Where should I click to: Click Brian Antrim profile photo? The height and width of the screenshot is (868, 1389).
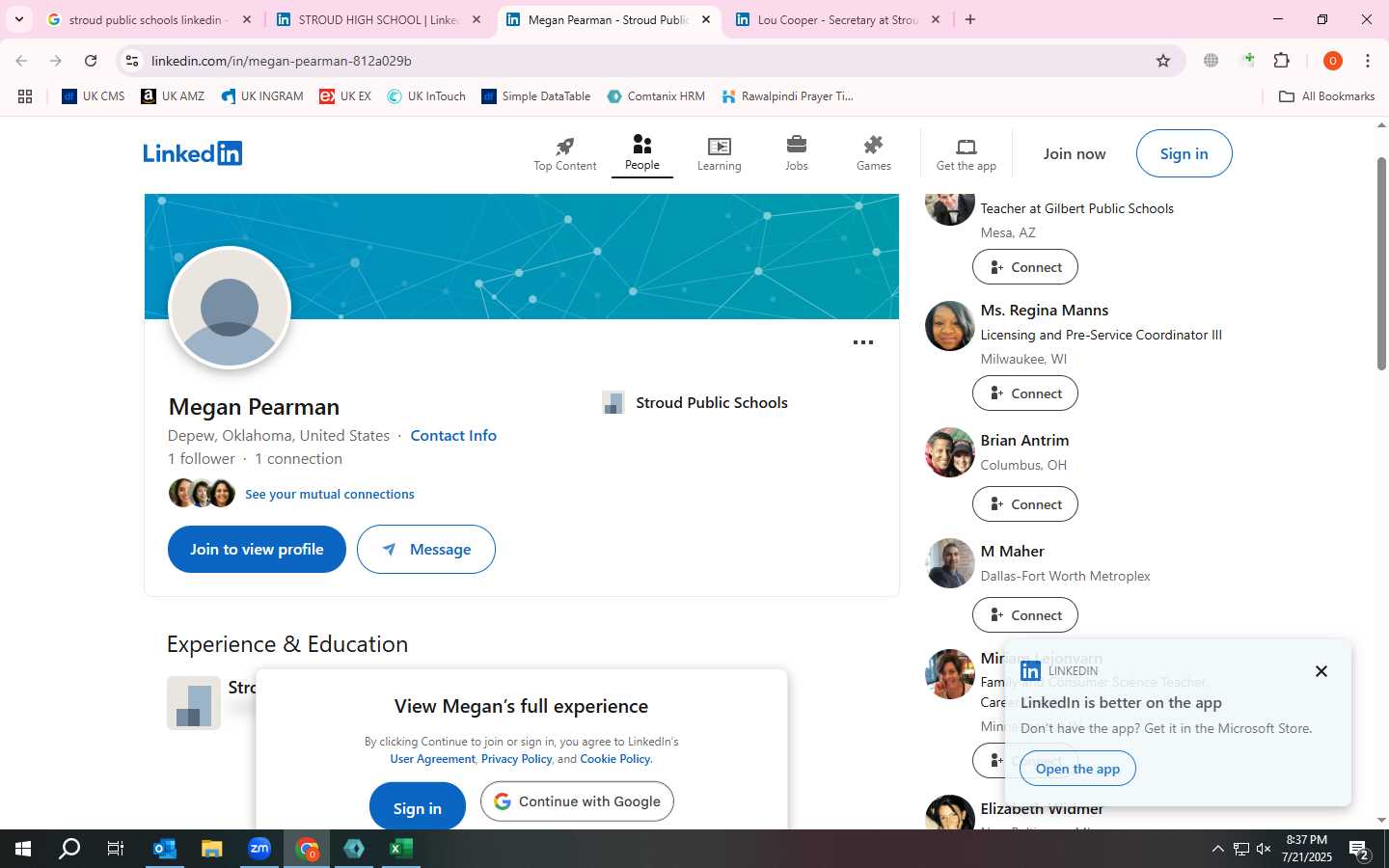949,452
